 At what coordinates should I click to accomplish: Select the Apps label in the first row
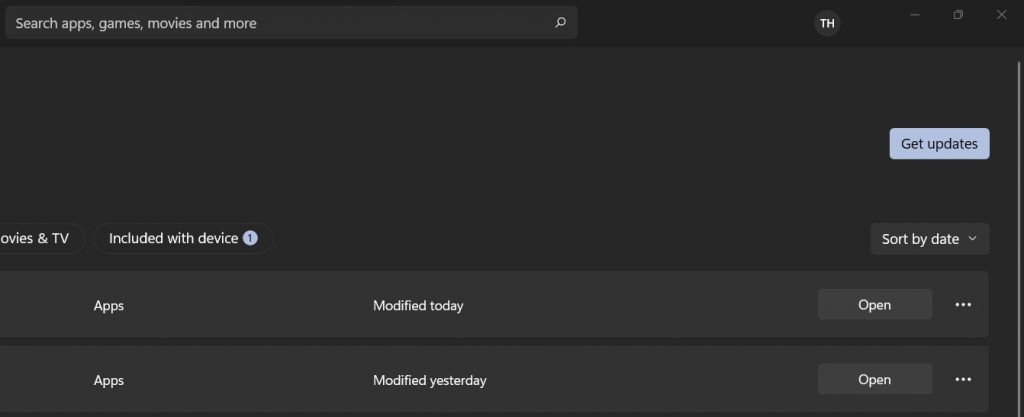(x=108, y=306)
